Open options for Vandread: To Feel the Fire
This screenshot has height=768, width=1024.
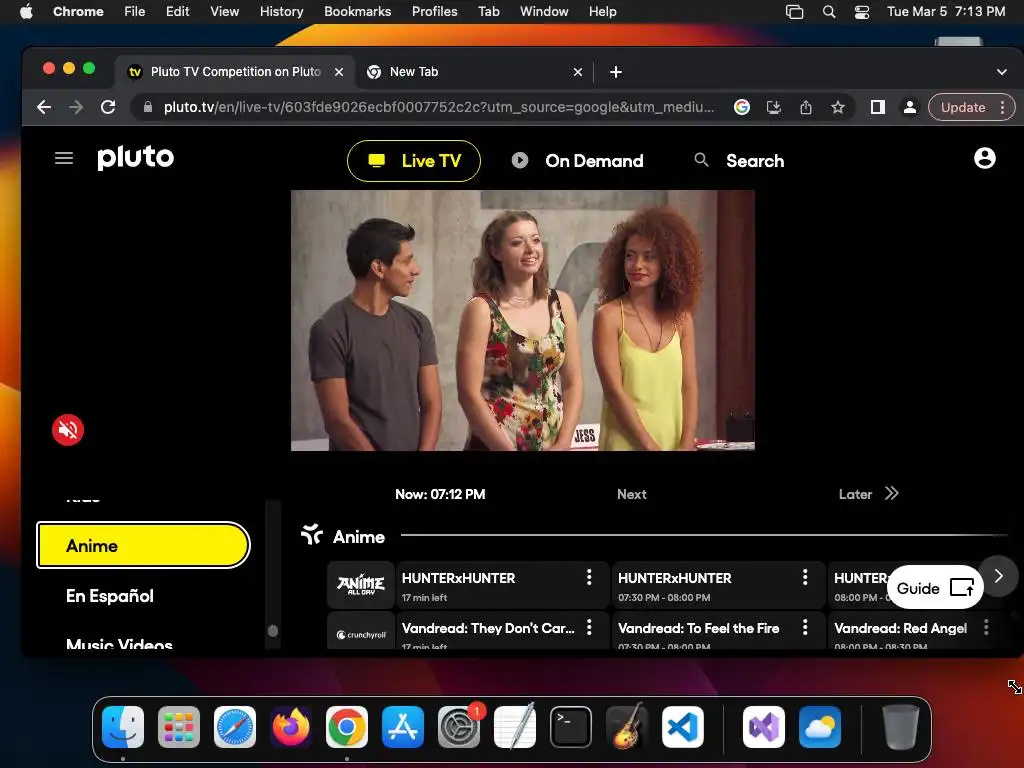(x=805, y=627)
